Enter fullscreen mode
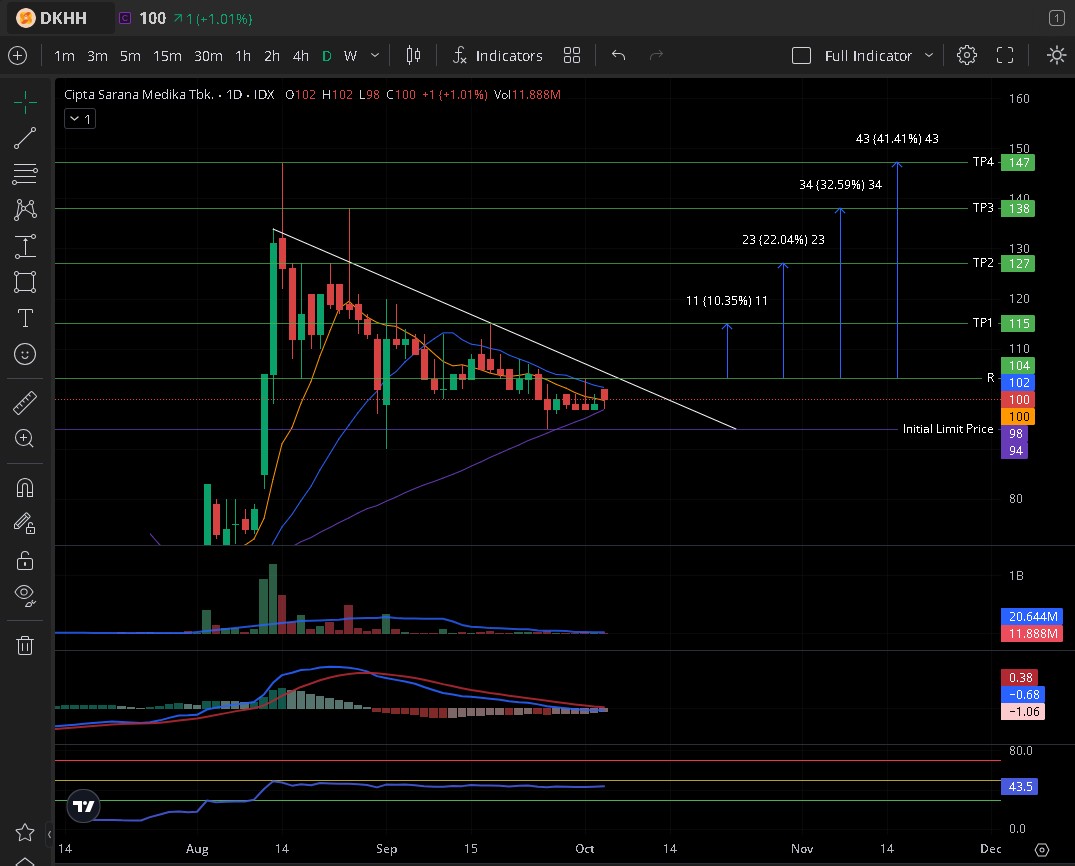Viewport: 1075px width, 866px height. coord(1005,56)
